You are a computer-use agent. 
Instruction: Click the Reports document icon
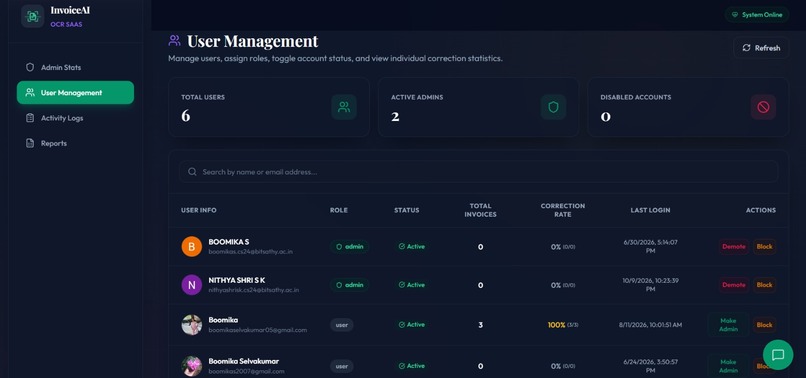point(30,143)
